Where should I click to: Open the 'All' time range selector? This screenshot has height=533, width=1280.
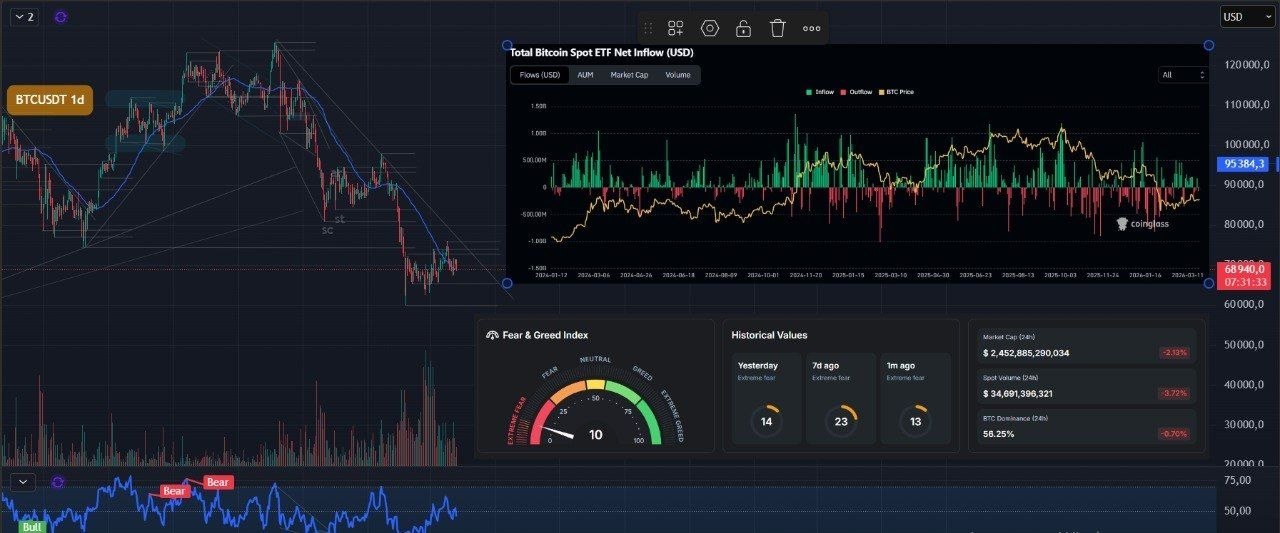1182,75
